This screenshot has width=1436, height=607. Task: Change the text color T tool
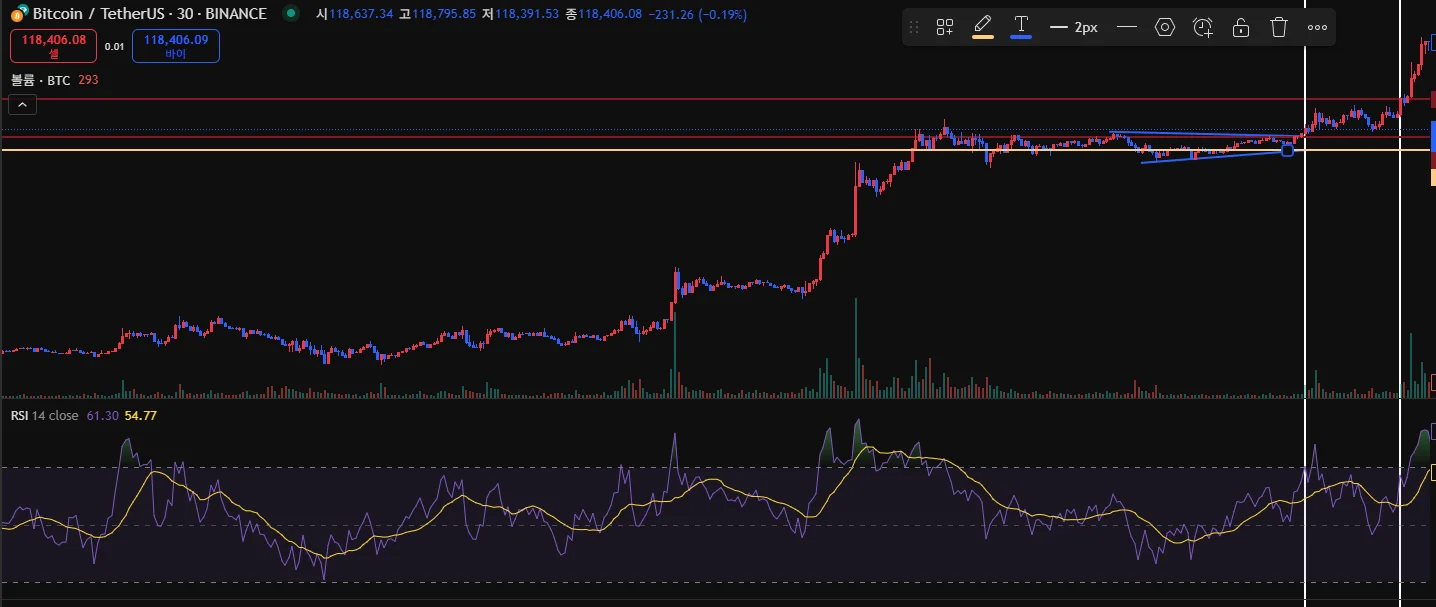(x=1021, y=27)
